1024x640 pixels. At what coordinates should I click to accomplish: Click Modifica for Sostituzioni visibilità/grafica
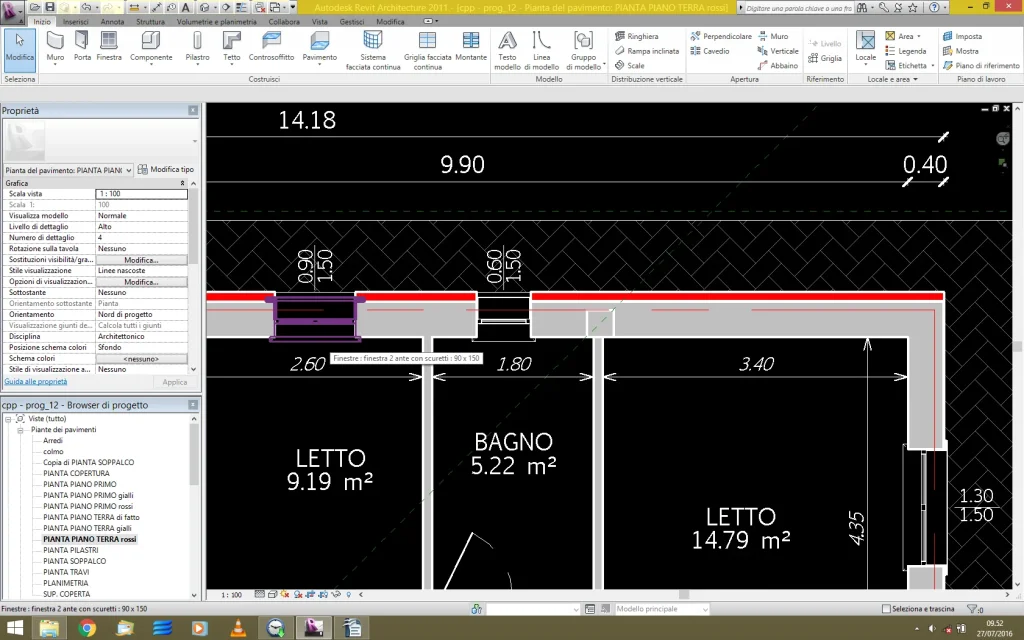coord(141,260)
